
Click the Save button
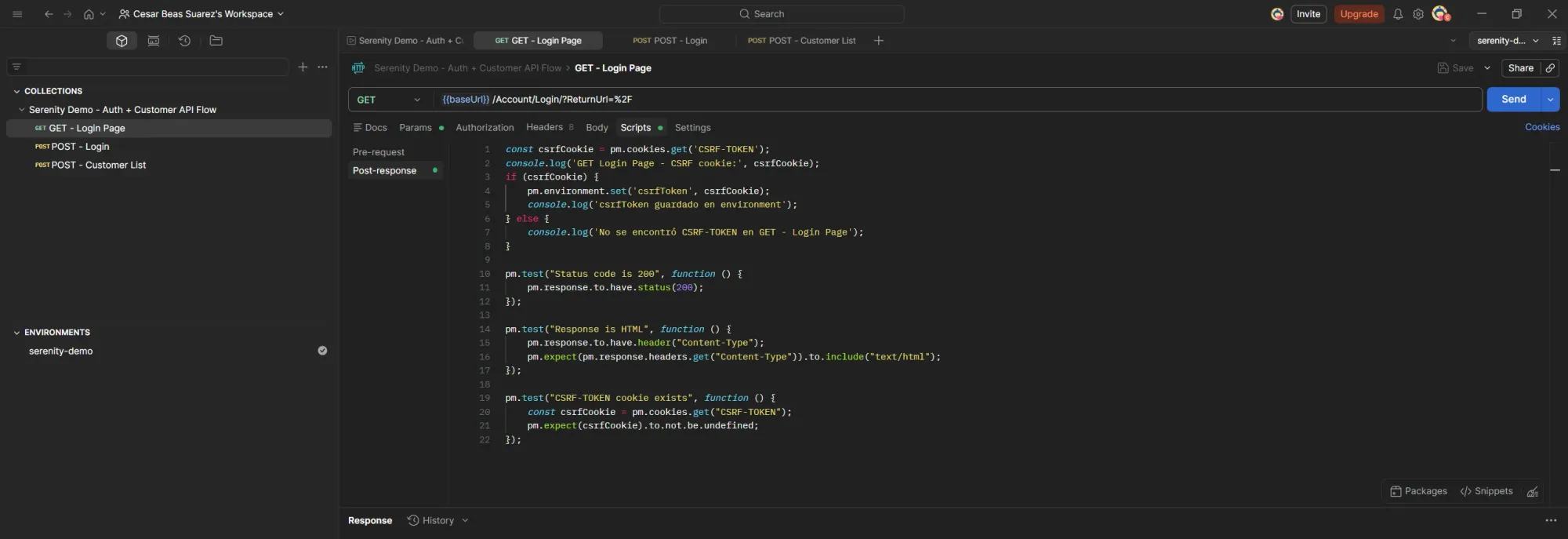[1455, 68]
